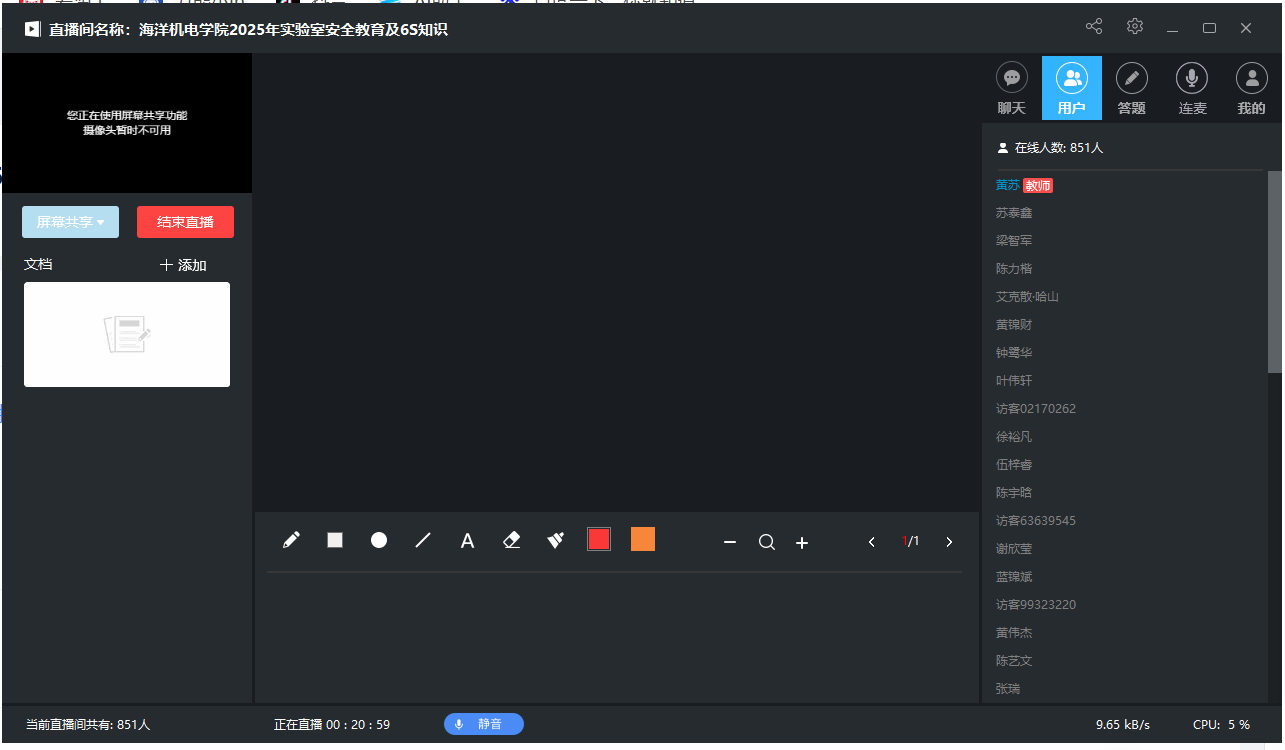Click the 结束直播 end broadcast button
The image size is (1285, 750).
click(x=185, y=222)
